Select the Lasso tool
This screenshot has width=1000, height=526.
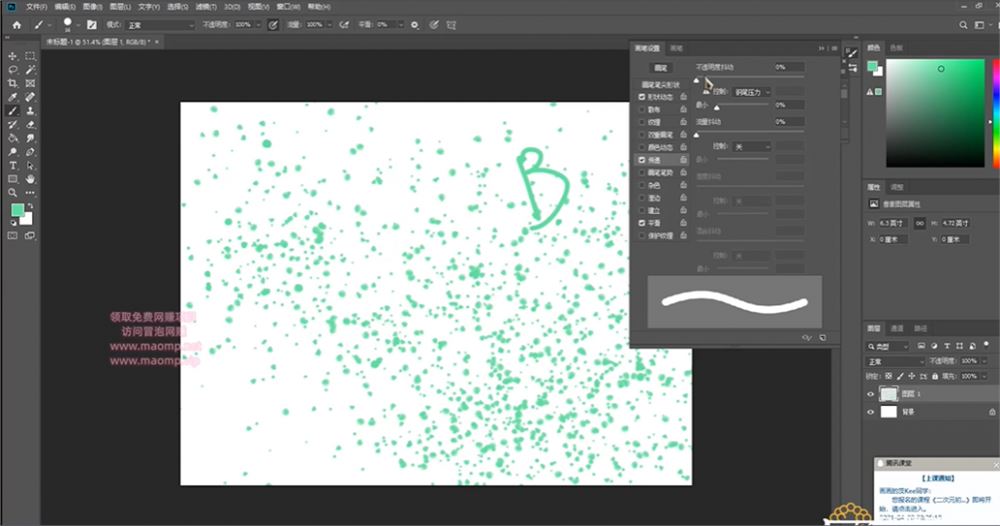[12, 70]
